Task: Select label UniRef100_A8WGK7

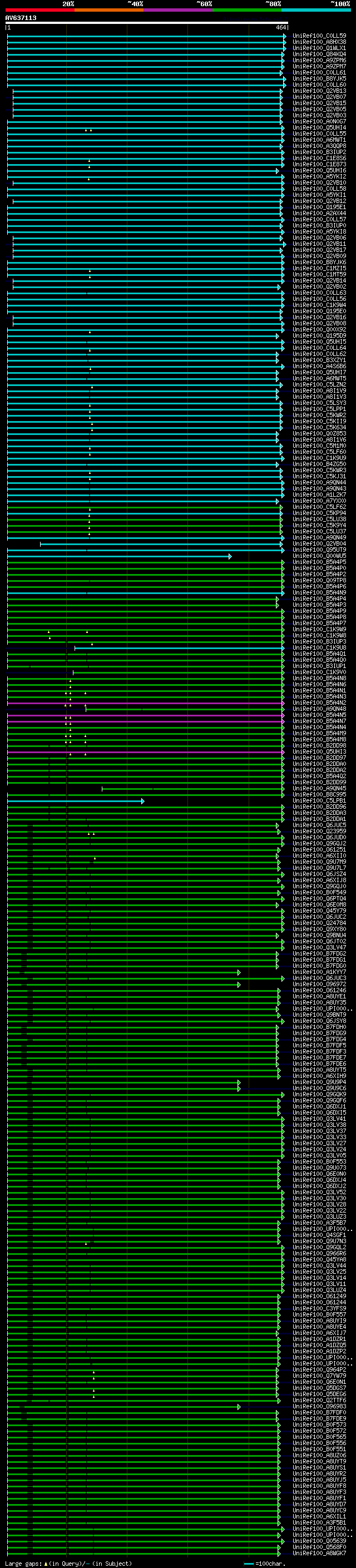Action: 319,1554
